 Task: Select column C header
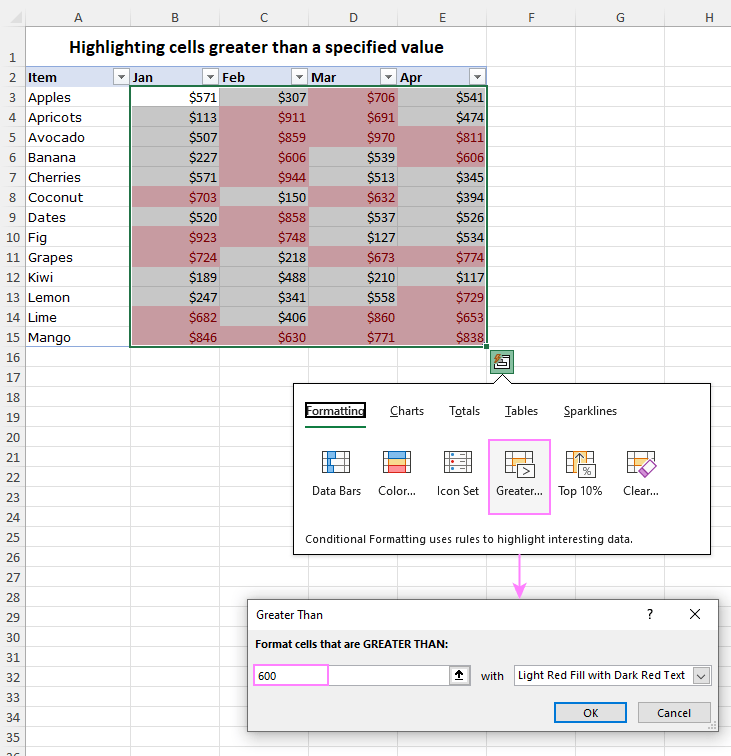[x=264, y=18]
